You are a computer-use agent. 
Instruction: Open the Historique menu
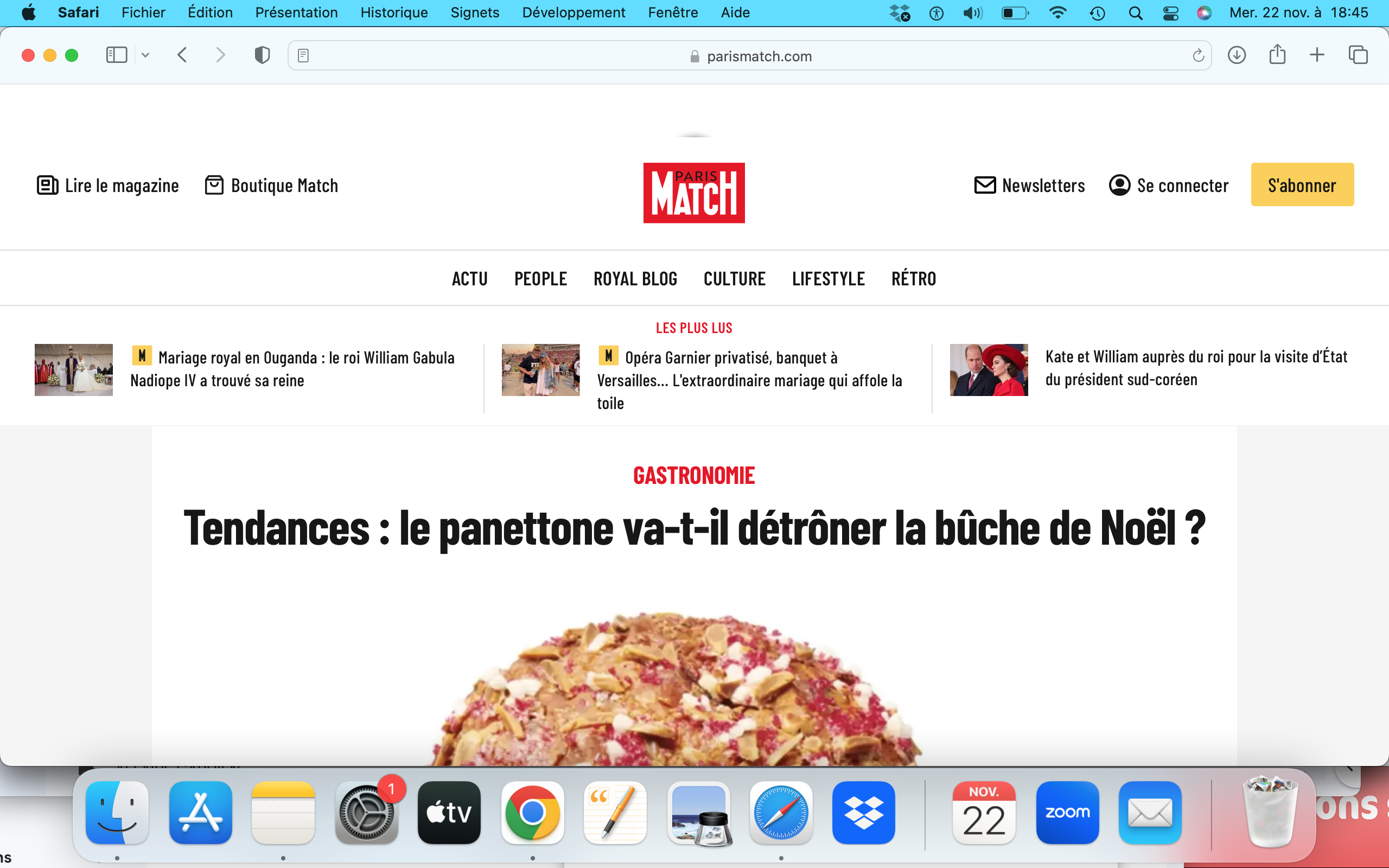[x=394, y=12]
